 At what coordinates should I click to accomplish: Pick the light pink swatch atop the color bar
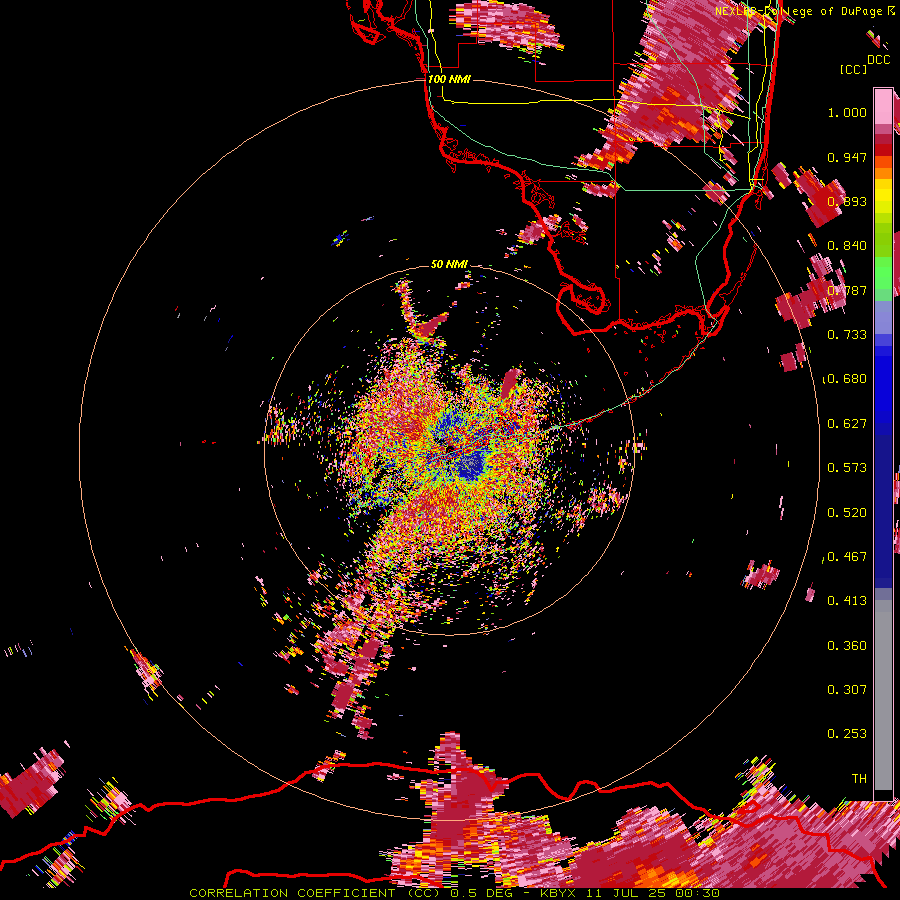[883, 106]
